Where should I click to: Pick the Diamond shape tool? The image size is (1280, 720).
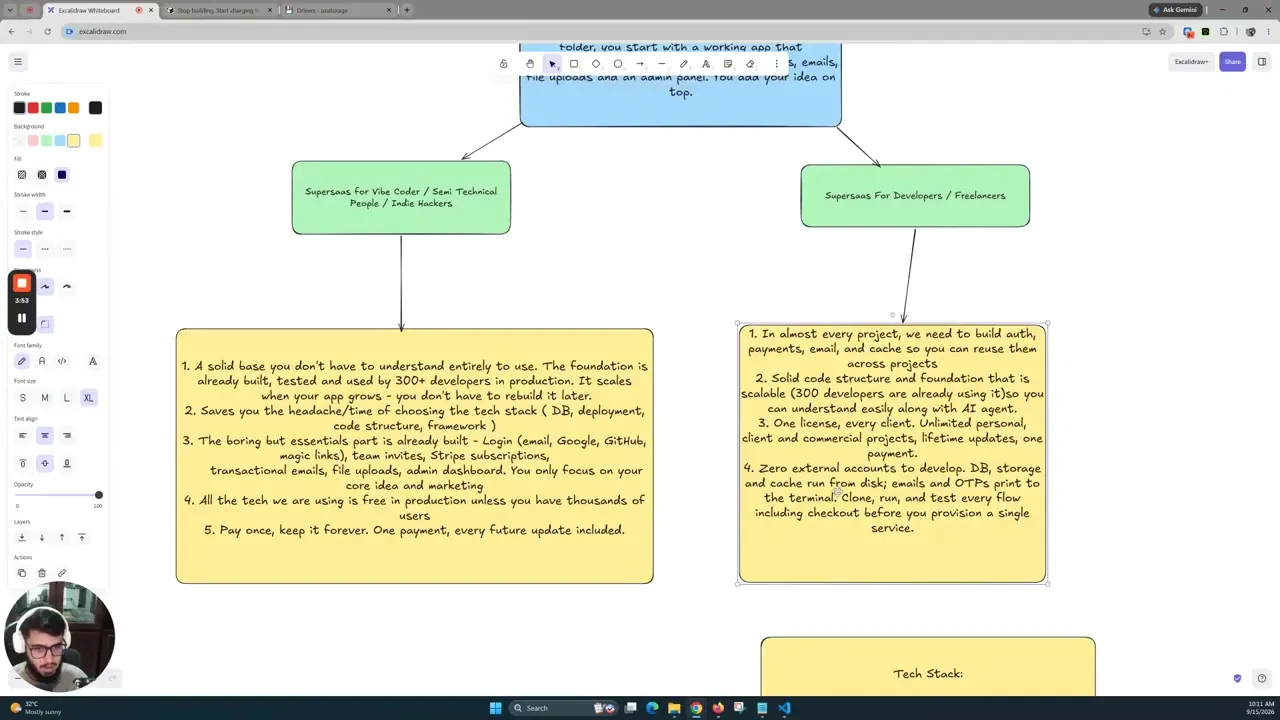(x=596, y=64)
